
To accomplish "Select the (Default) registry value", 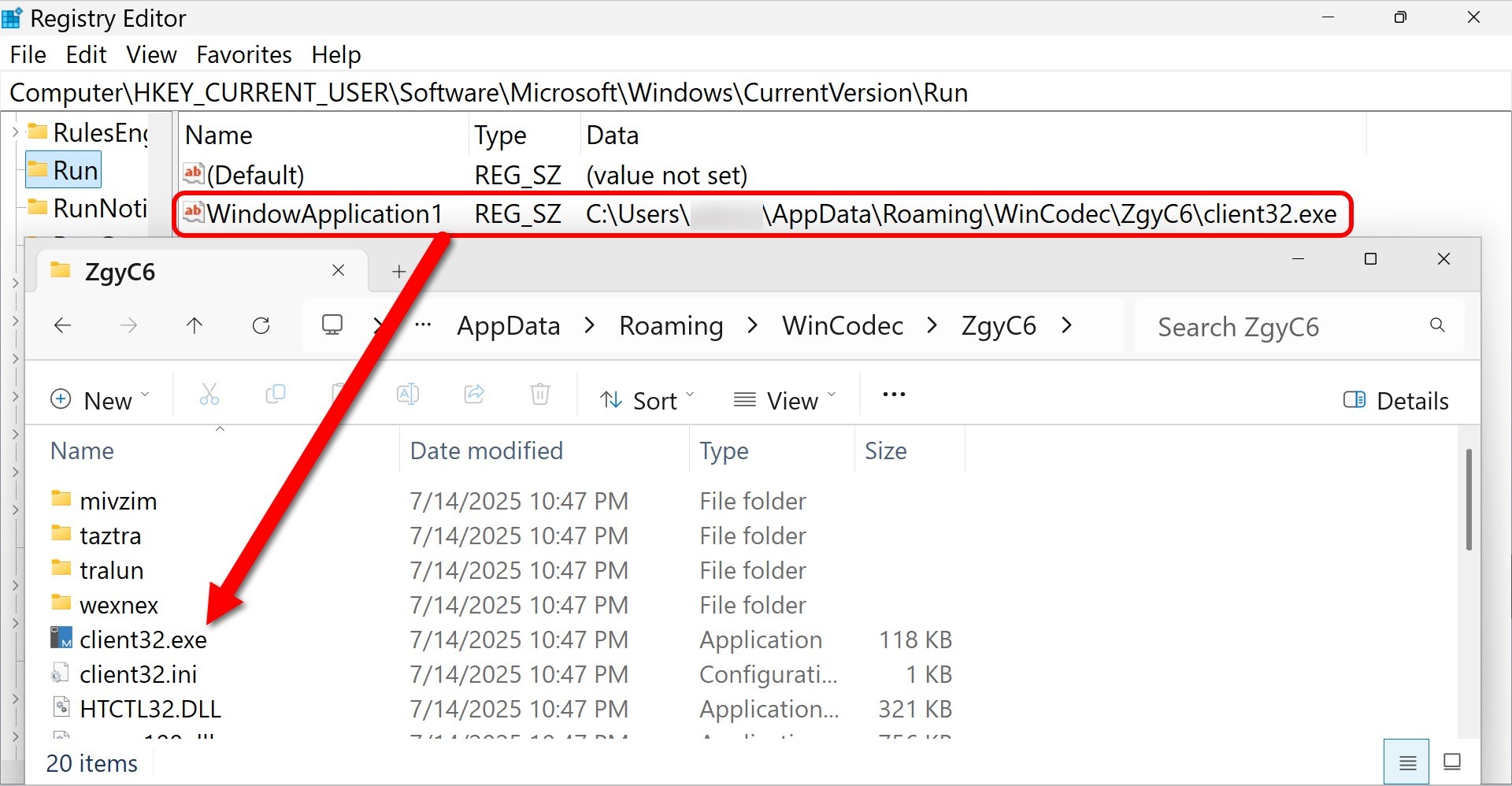I will pos(255,175).
